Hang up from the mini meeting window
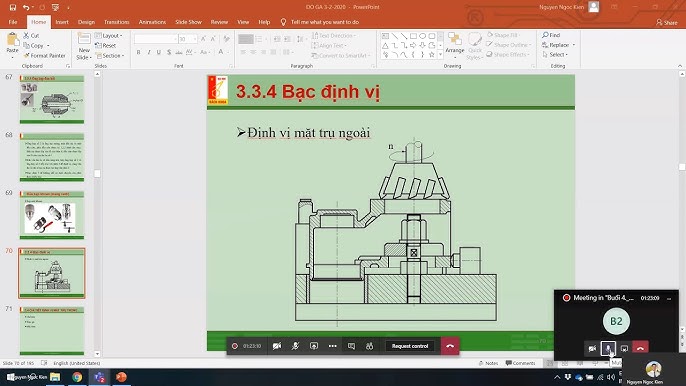 (x=640, y=348)
